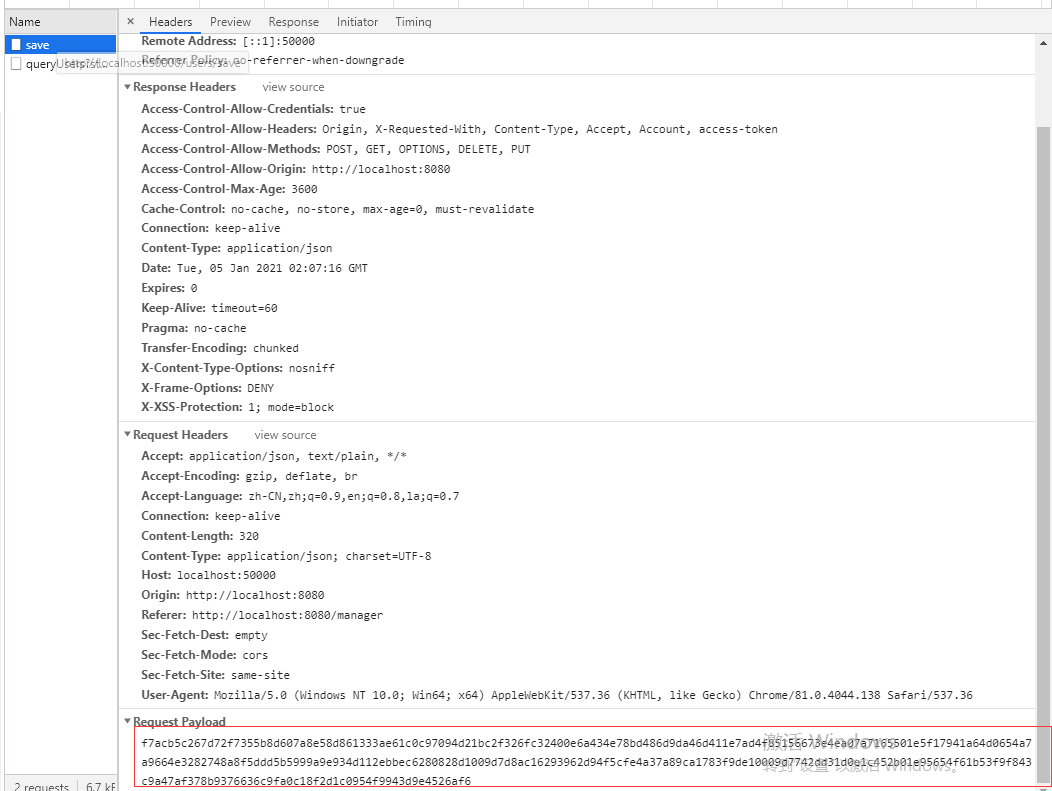The image size is (1052, 791).
Task: Click view source next to Response Headers
Action: coord(293,87)
